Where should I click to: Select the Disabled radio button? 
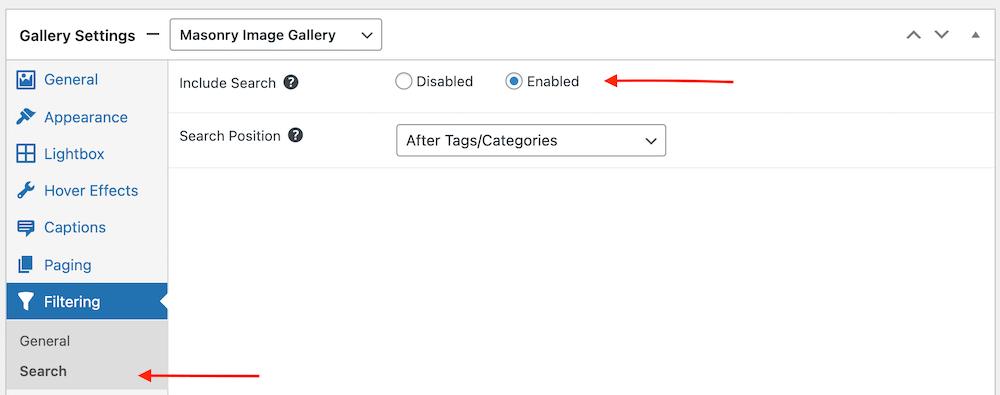(403, 82)
